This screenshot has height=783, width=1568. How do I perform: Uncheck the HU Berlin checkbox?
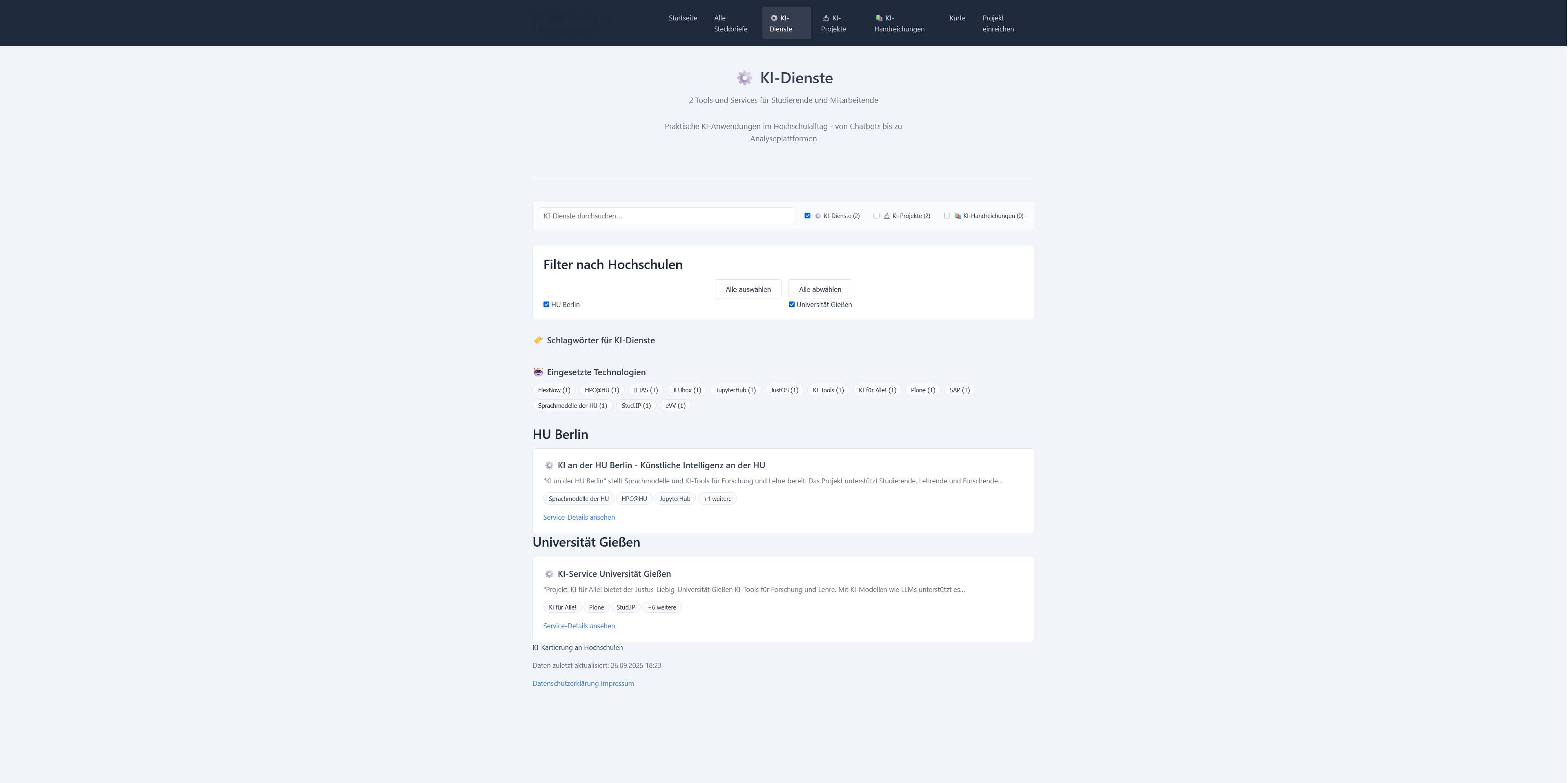click(546, 304)
